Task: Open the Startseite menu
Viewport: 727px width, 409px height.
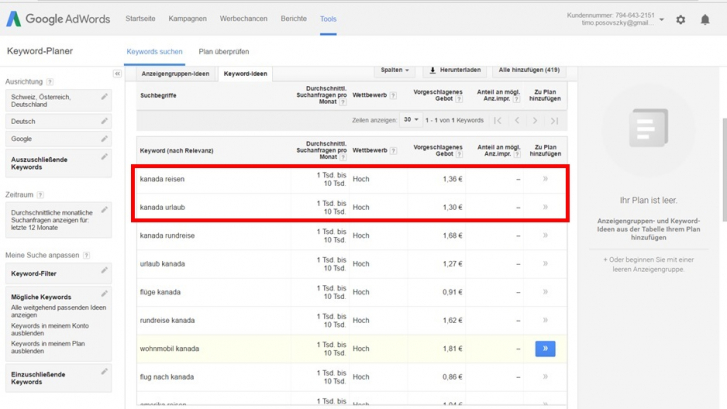Action: [140, 19]
